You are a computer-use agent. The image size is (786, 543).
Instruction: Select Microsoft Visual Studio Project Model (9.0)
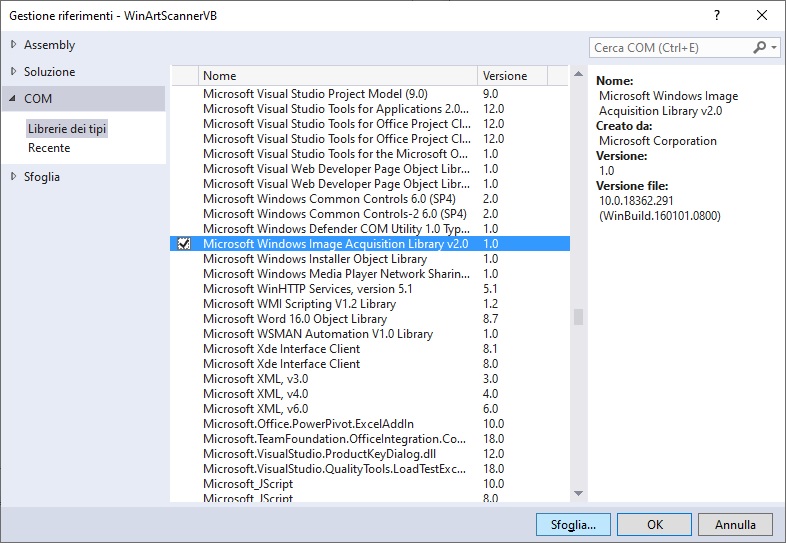point(370,94)
